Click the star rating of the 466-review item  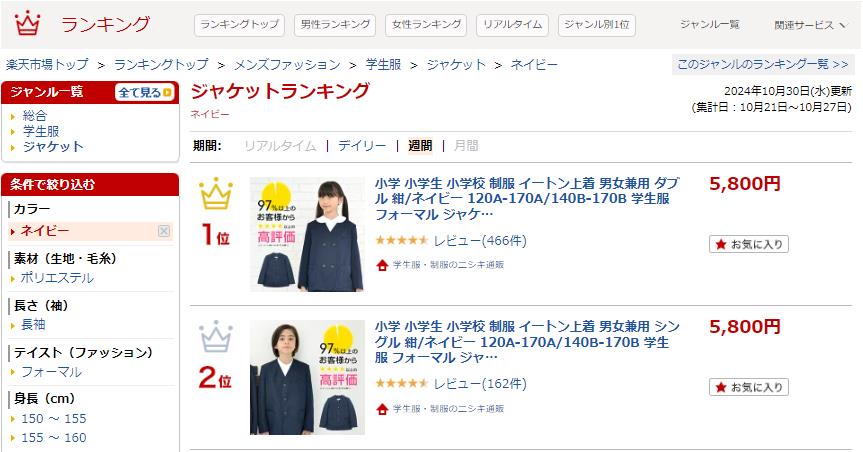click(x=402, y=241)
